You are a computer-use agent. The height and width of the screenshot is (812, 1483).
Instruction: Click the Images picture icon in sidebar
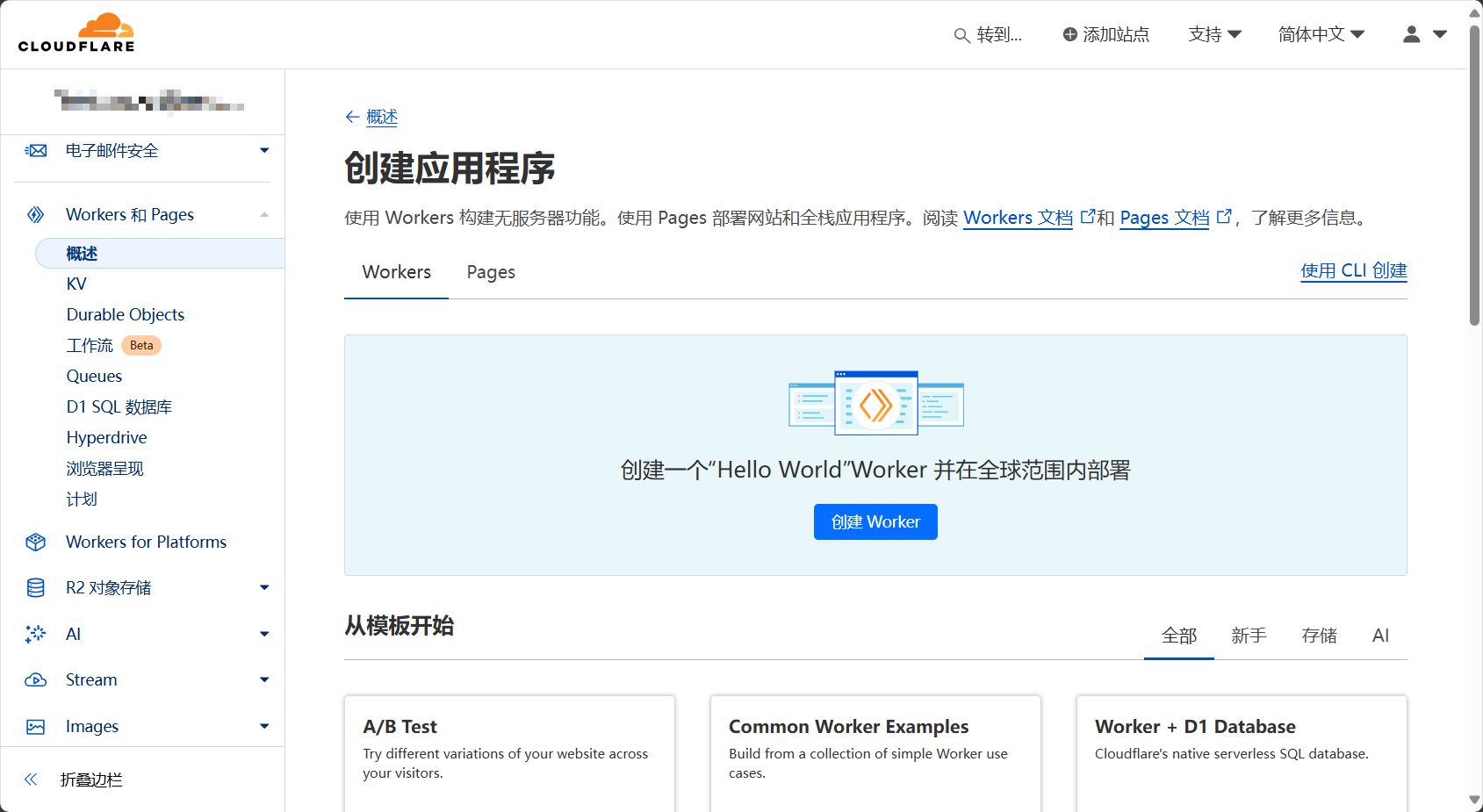[36, 727]
